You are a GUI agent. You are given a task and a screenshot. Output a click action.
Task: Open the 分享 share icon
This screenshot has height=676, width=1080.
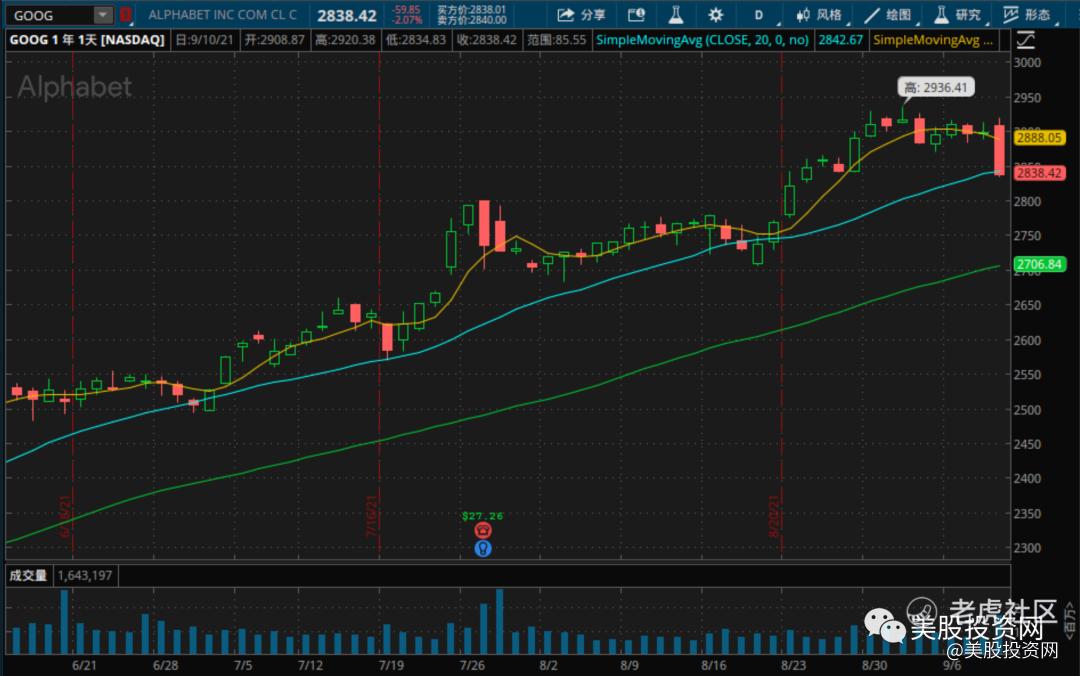(x=565, y=14)
